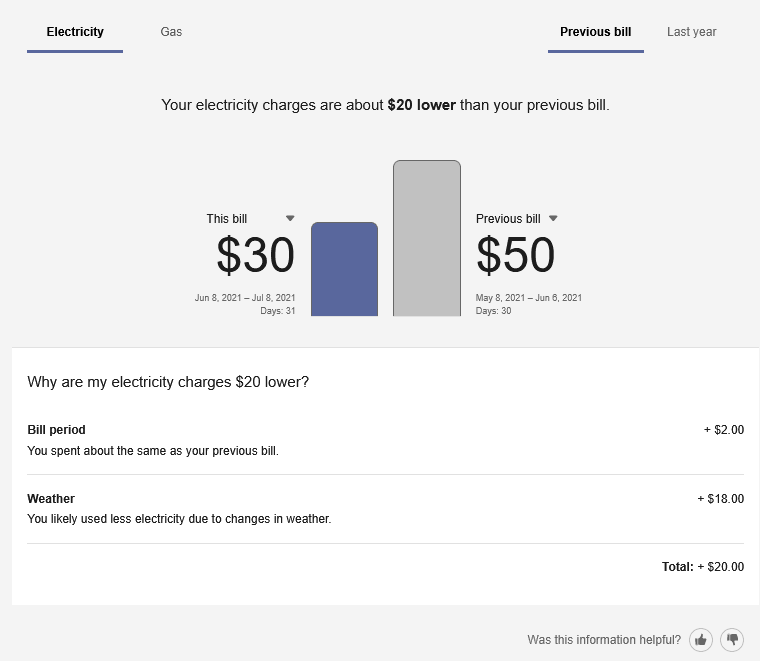Click the May 8 – Jun 6, 2021 date range
760x661 pixels.
click(528, 298)
